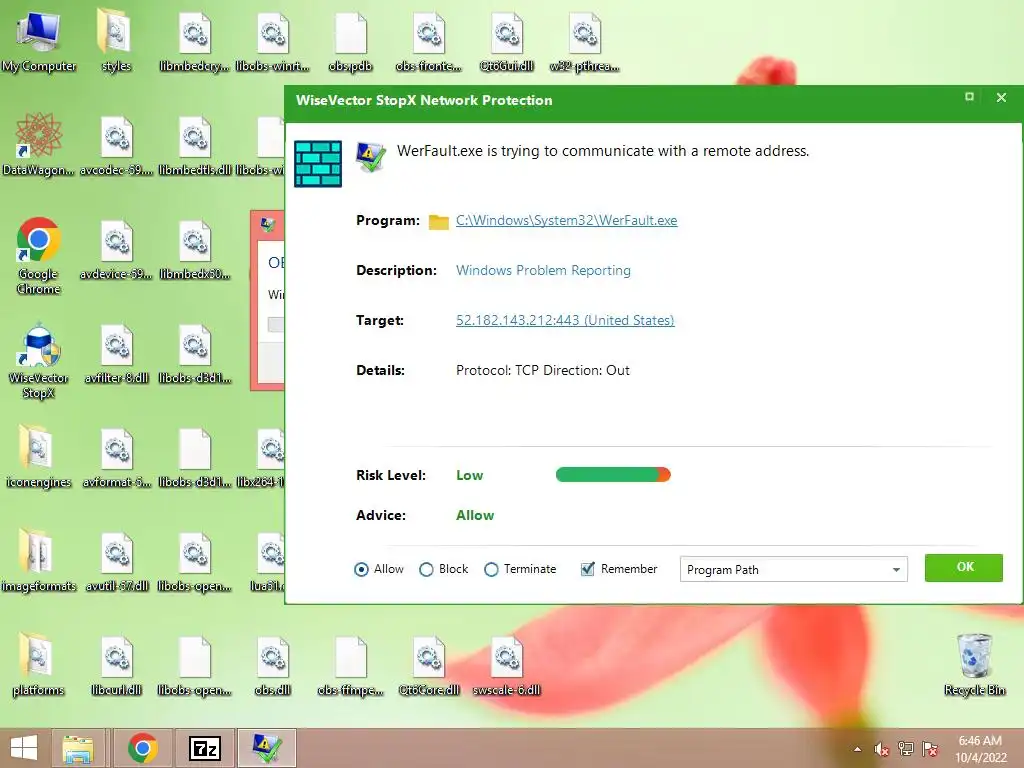Viewport: 1024px width, 768px height.
Task: Select the My Computer desktop icon
Action: pos(39,40)
